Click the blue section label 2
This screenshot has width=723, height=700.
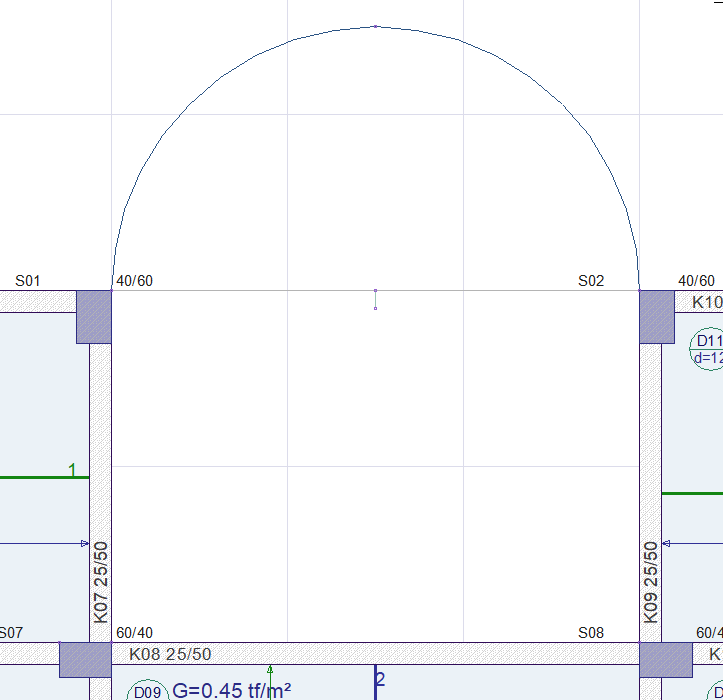[x=380, y=679]
